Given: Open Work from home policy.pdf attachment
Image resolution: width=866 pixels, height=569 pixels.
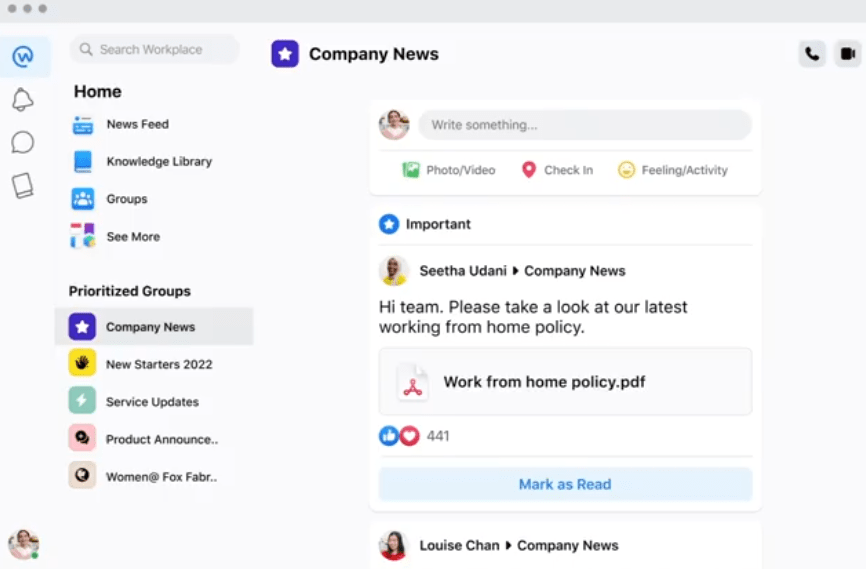Looking at the screenshot, I should coord(565,381).
